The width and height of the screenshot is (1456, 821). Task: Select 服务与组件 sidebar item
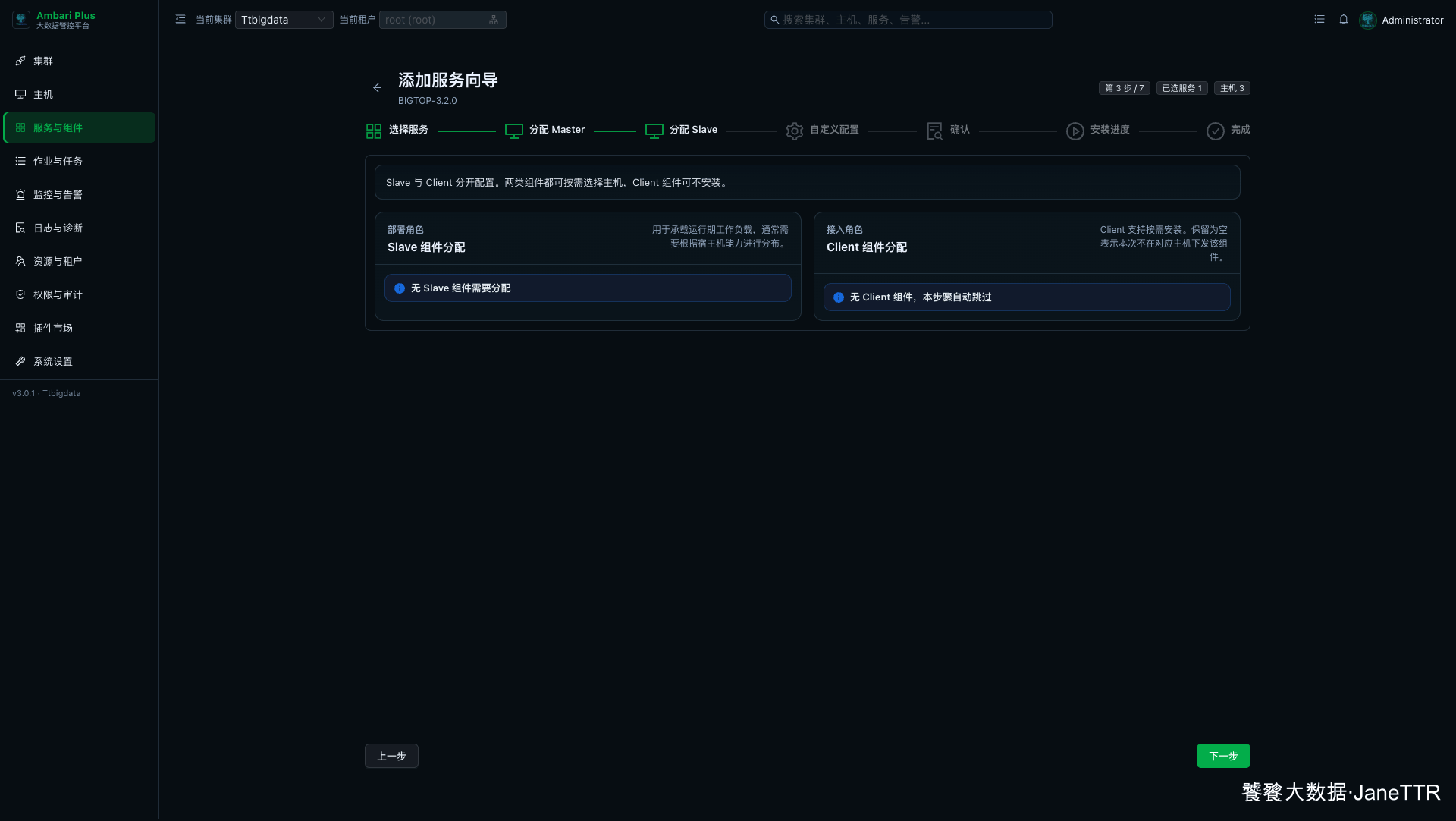(x=80, y=127)
